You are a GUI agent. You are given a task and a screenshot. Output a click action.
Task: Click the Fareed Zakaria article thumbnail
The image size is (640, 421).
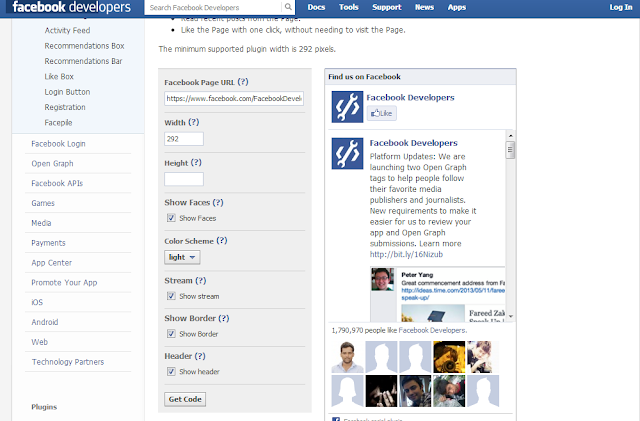[433, 314]
